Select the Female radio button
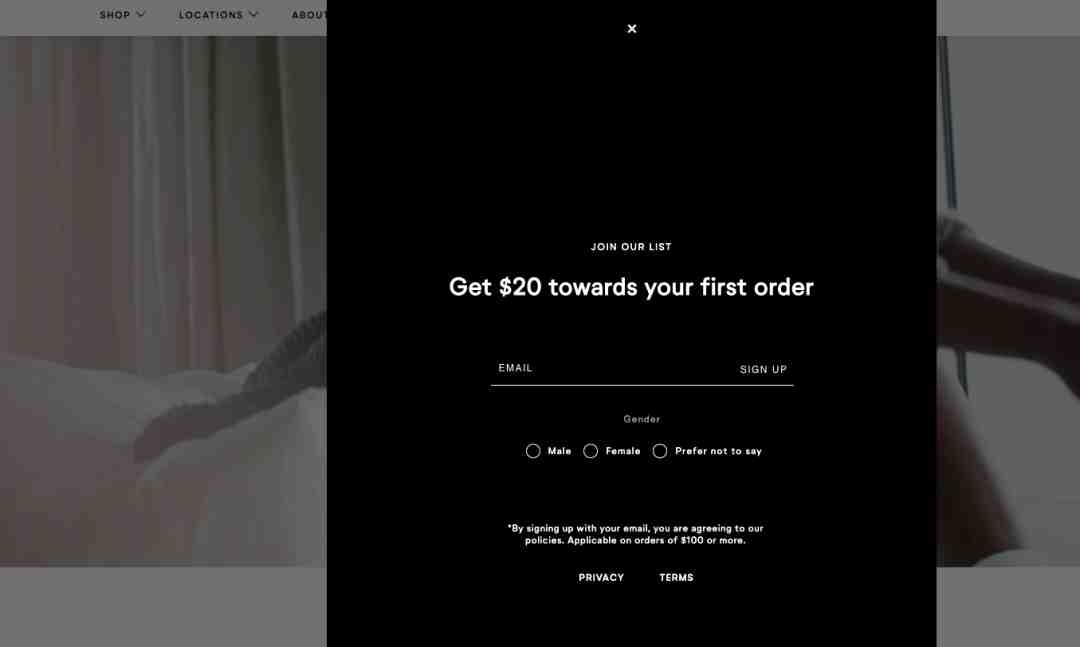Image resolution: width=1080 pixels, height=647 pixels. [x=590, y=451]
